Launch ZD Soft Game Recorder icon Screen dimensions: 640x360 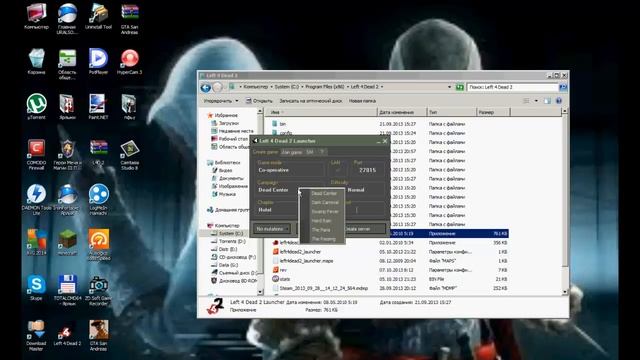coord(98,290)
